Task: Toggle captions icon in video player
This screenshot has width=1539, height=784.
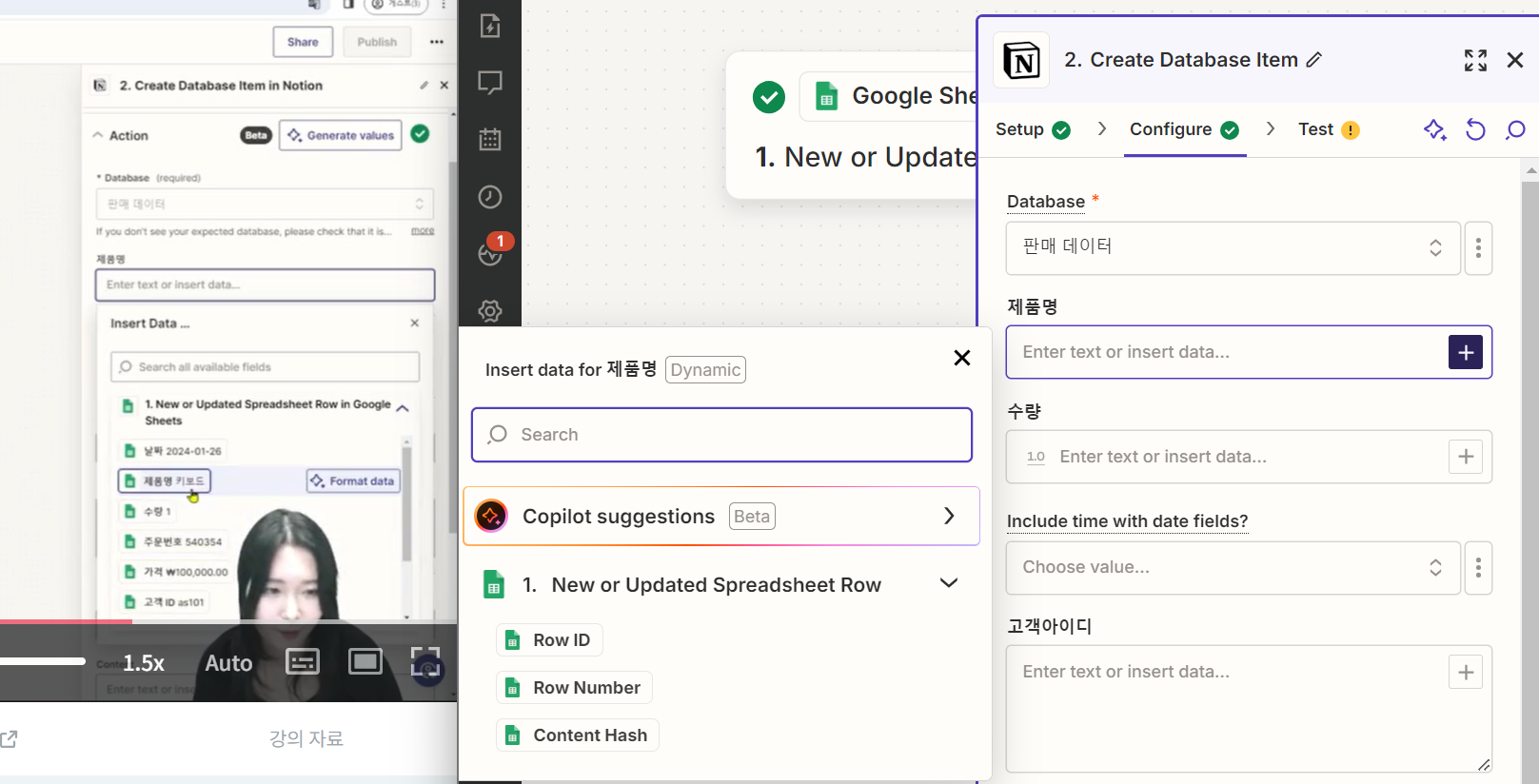Action: tap(303, 662)
